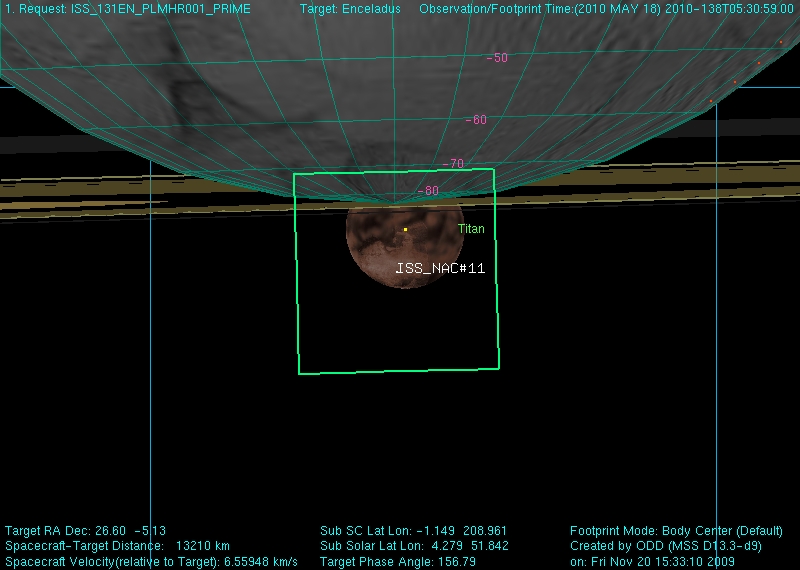Click the -80 latitude label
The image size is (800, 570).
[x=428, y=190]
